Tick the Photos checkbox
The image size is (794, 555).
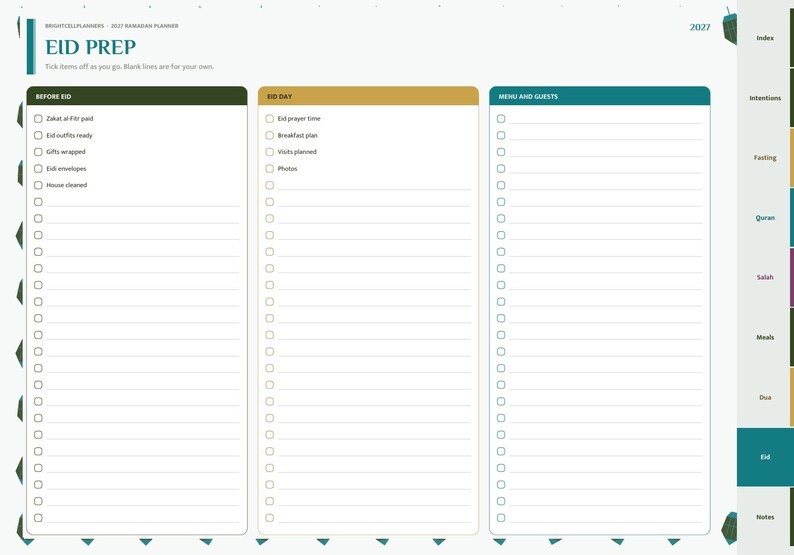(x=269, y=169)
